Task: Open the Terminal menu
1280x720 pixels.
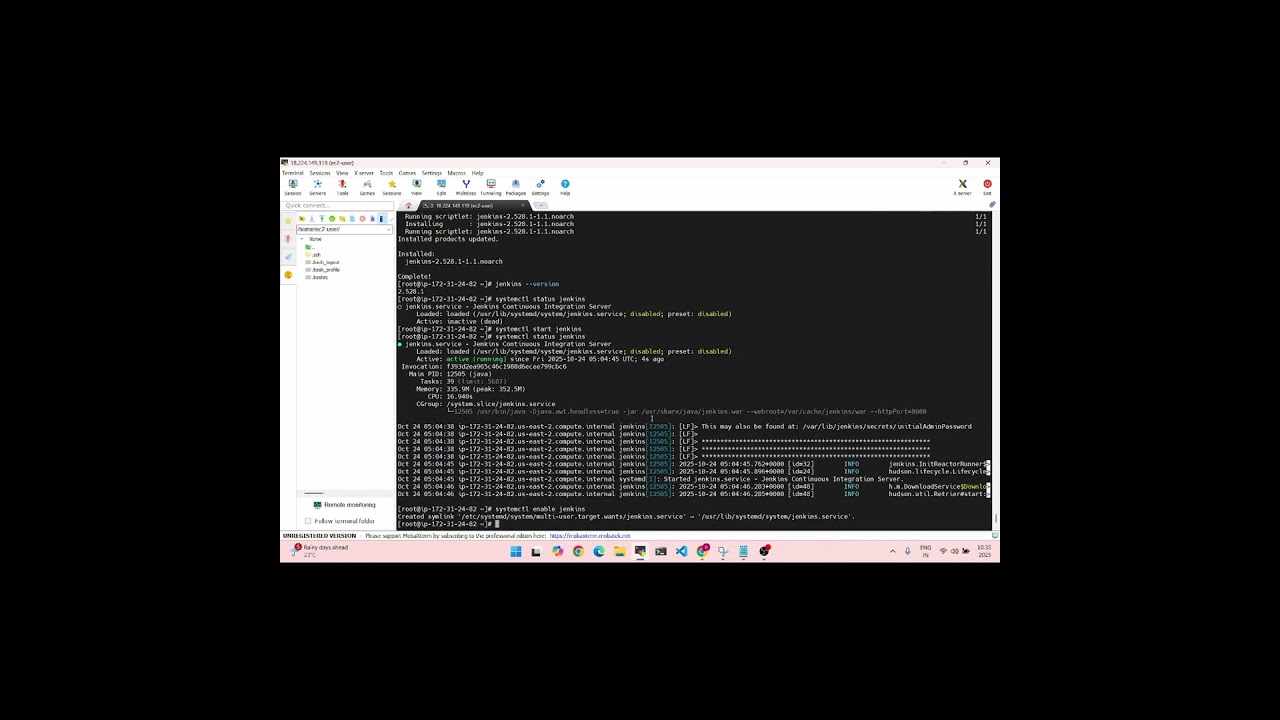Action: click(x=292, y=173)
